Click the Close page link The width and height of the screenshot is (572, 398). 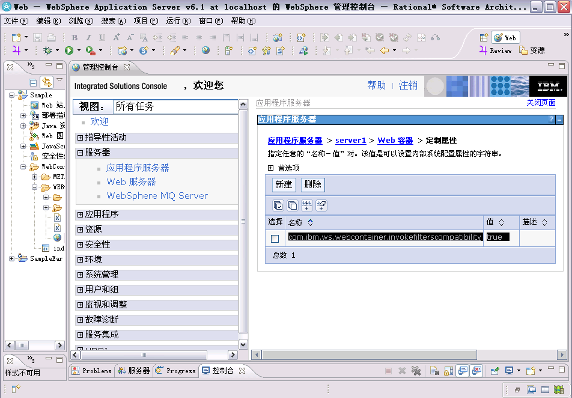[541, 103]
